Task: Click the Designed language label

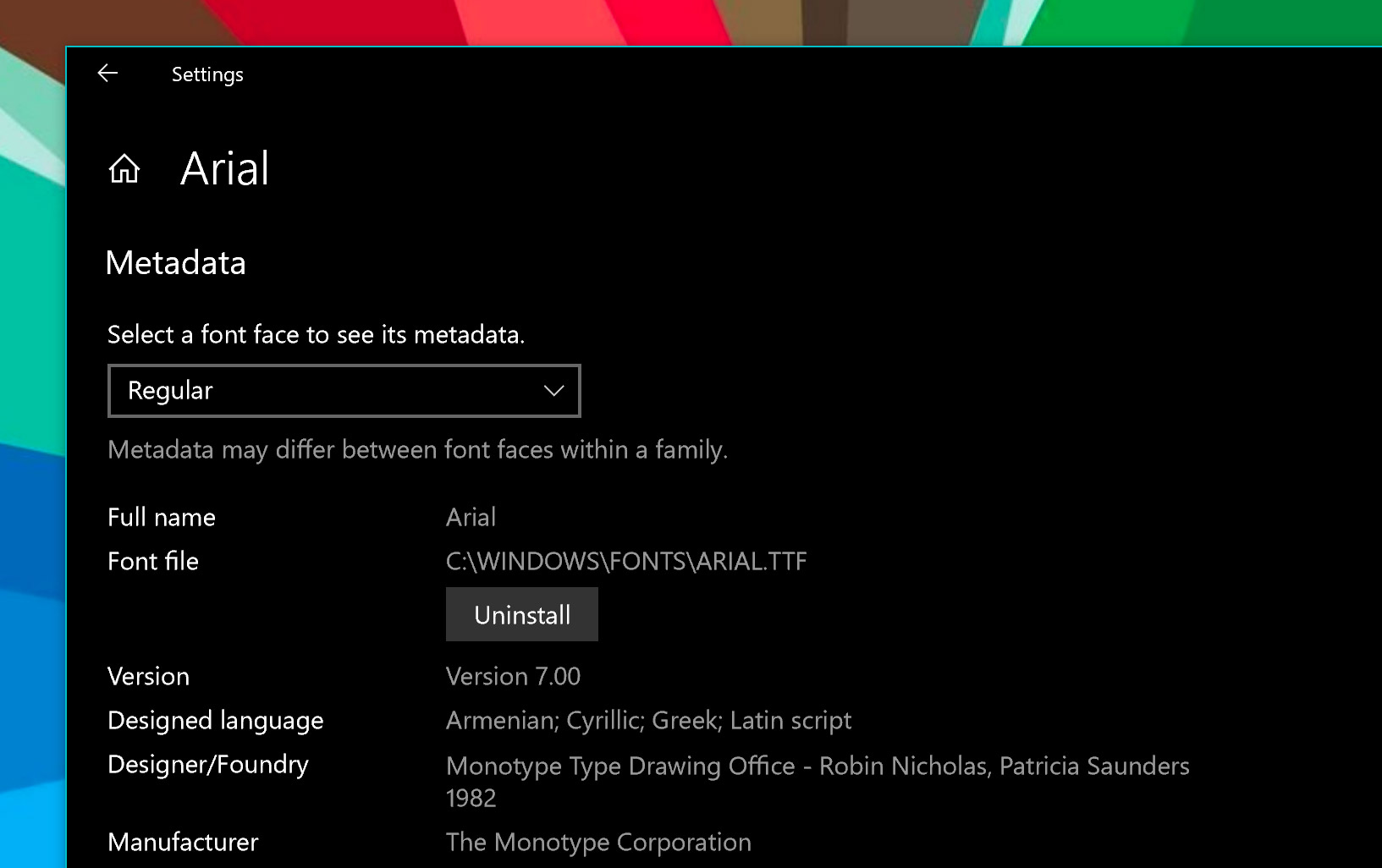Action: [216, 720]
